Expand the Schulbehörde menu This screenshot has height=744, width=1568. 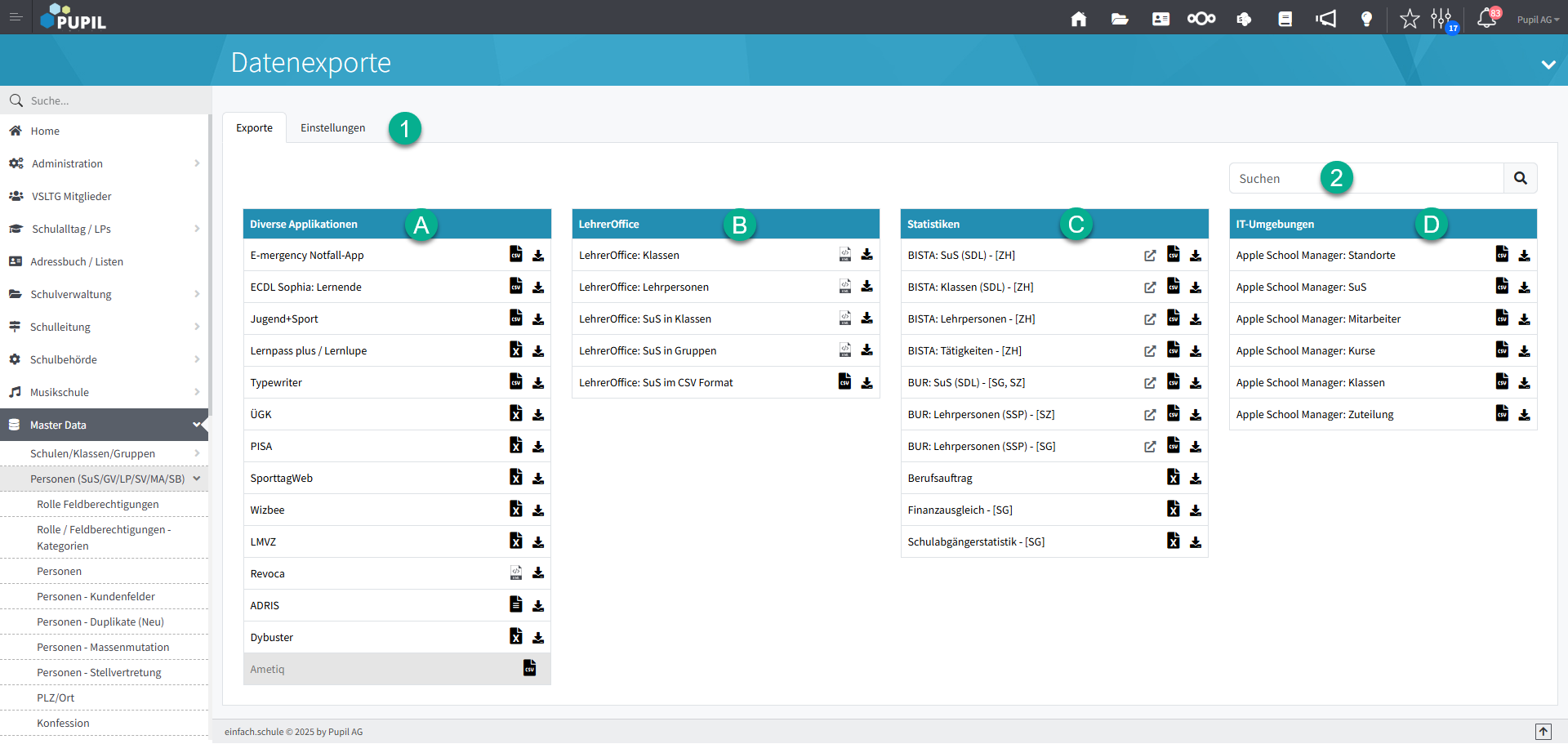pos(104,359)
